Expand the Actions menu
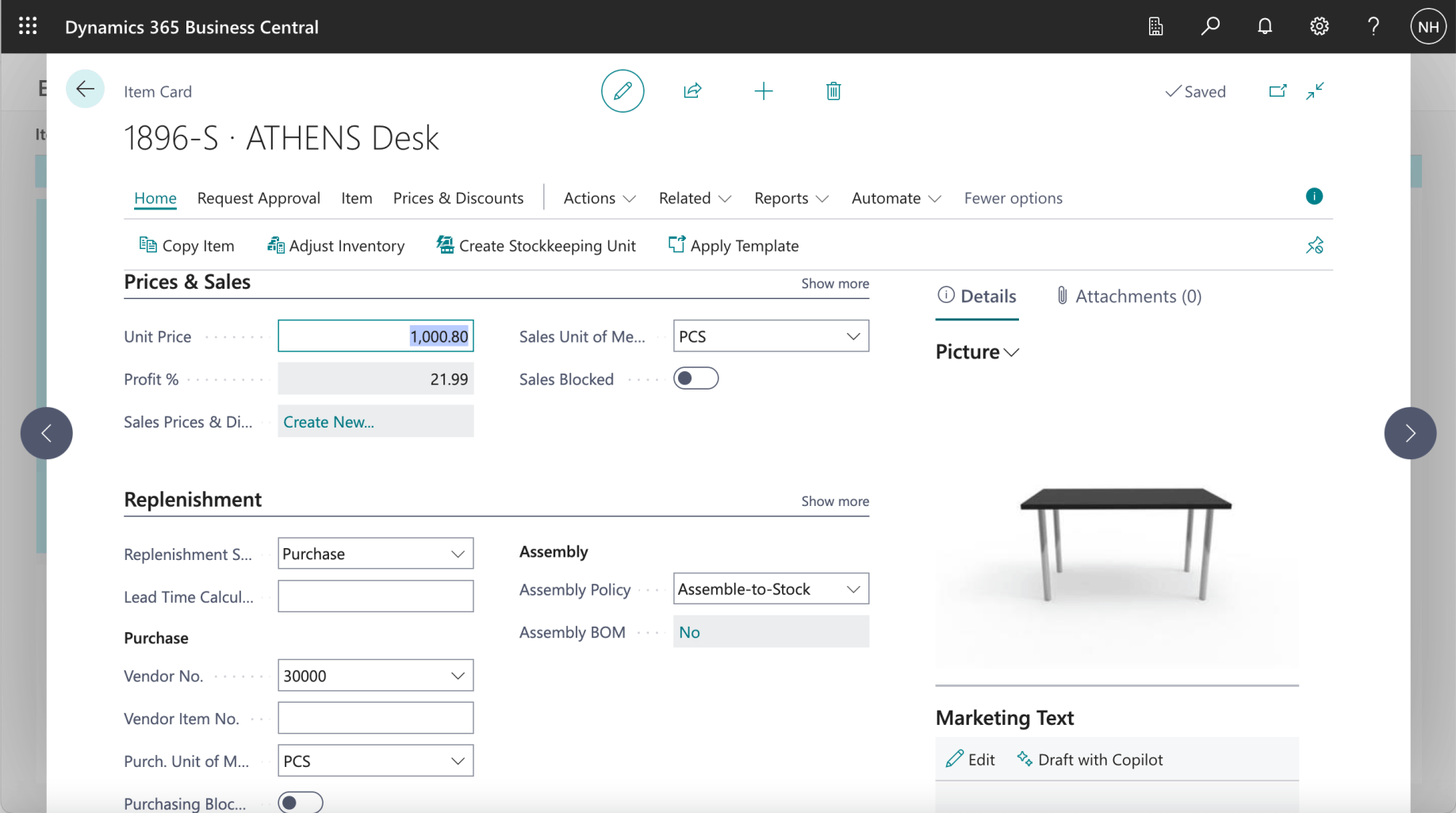1456x813 pixels. (600, 197)
